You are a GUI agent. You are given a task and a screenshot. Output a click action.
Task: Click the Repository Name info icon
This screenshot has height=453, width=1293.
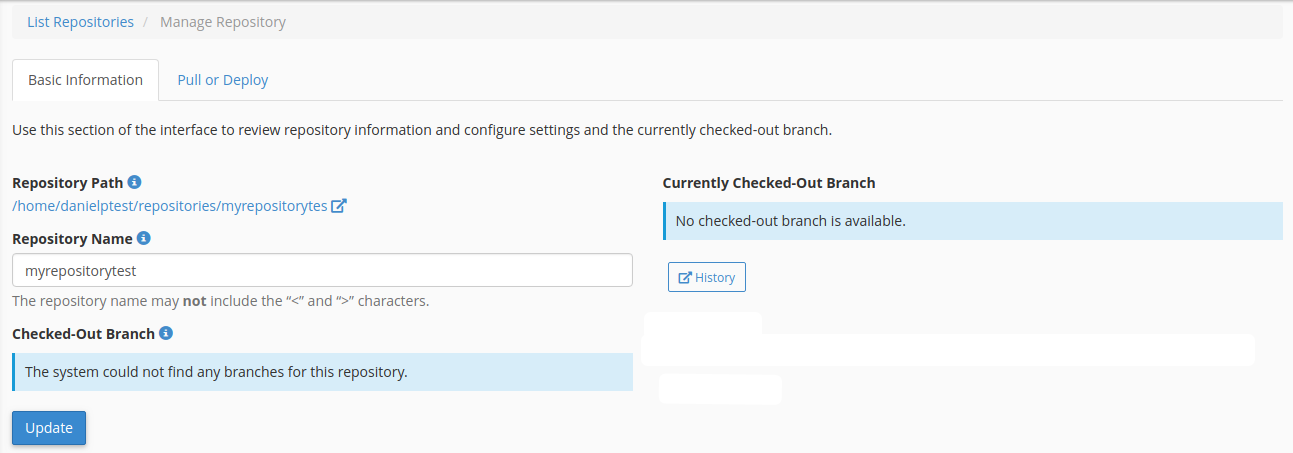(x=143, y=238)
